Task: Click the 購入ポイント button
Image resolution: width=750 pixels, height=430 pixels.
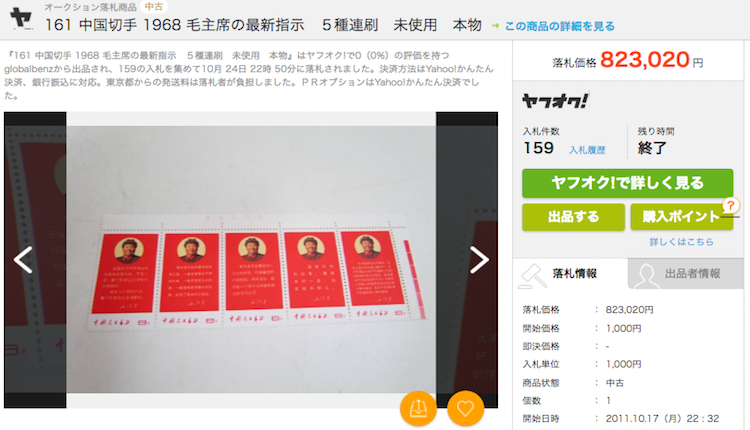Action: [x=682, y=217]
